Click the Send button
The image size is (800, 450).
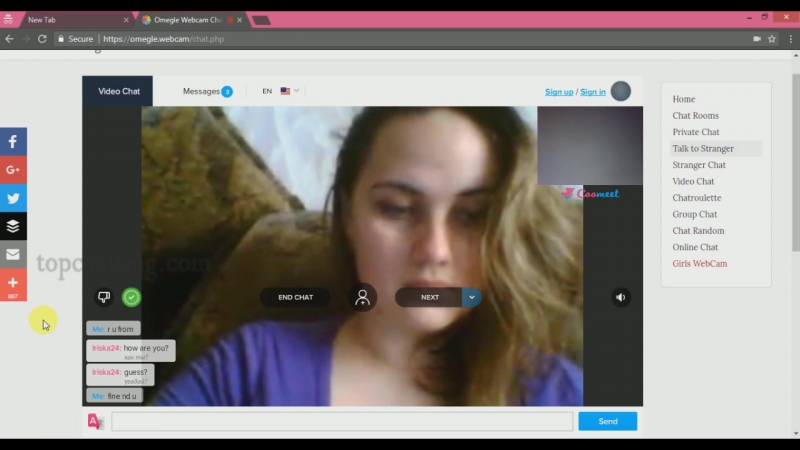point(608,421)
